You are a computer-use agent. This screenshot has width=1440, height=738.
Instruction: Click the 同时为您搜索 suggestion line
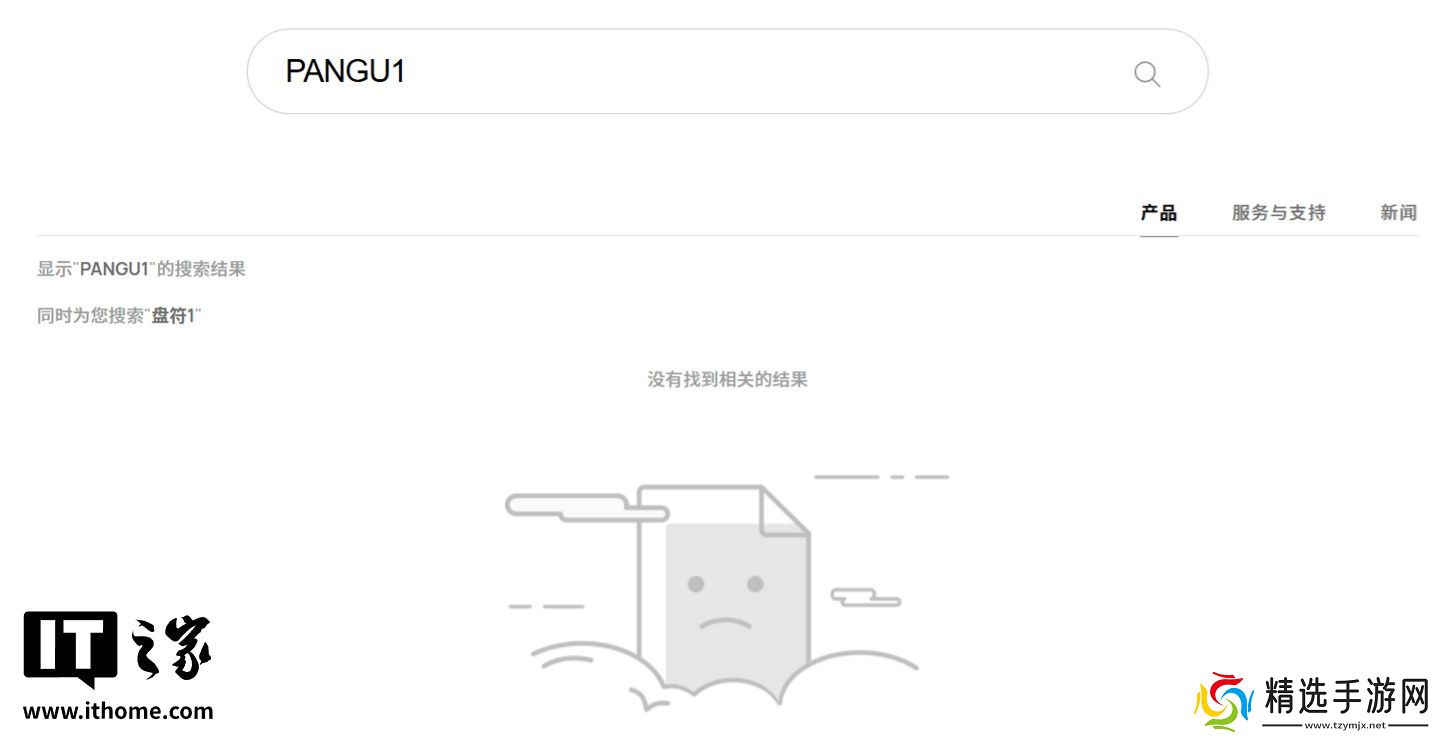[119, 316]
